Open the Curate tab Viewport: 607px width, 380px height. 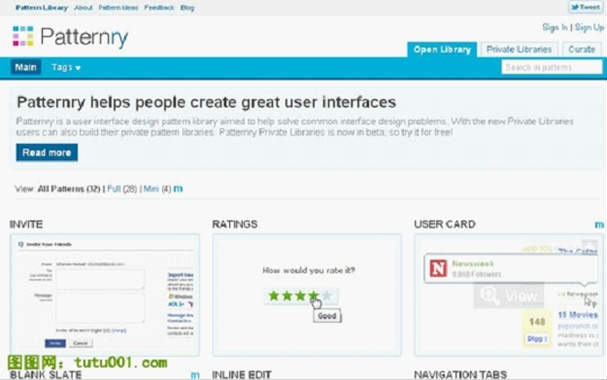tap(581, 50)
